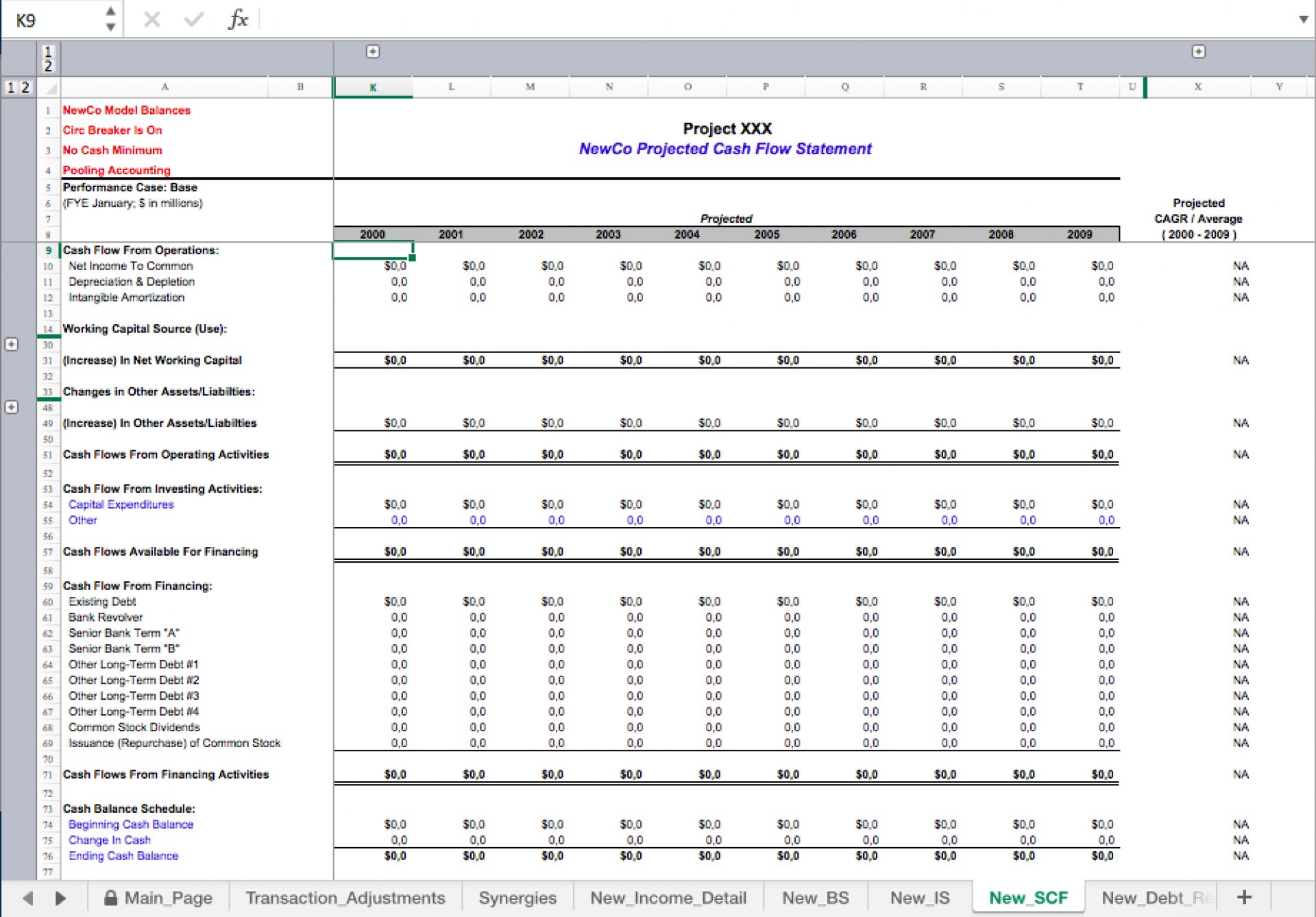Image resolution: width=1316 pixels, height=917 pixels.
Task: Click 'Other Long-Term Debt #3' label
Action: click(134, 696)
